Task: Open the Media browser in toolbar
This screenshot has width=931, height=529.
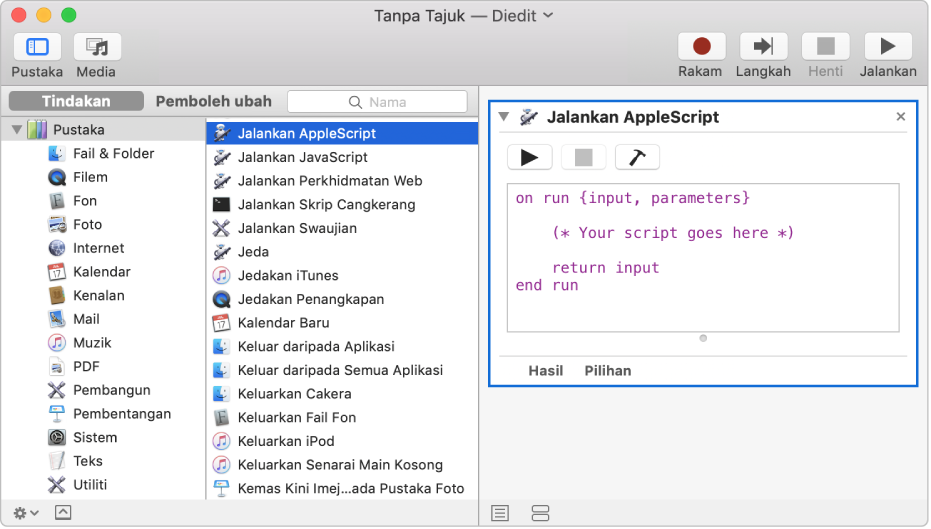Action: point(97,47)
